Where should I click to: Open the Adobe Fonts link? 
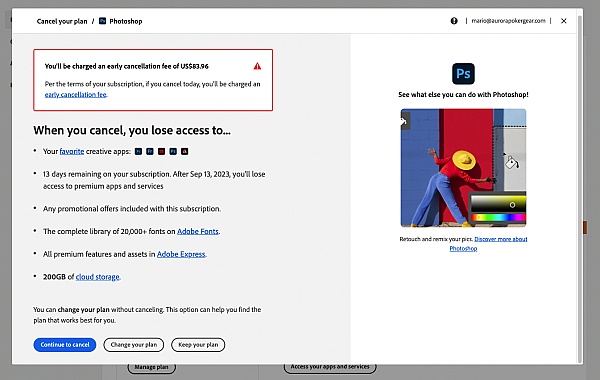pos(197,231)
